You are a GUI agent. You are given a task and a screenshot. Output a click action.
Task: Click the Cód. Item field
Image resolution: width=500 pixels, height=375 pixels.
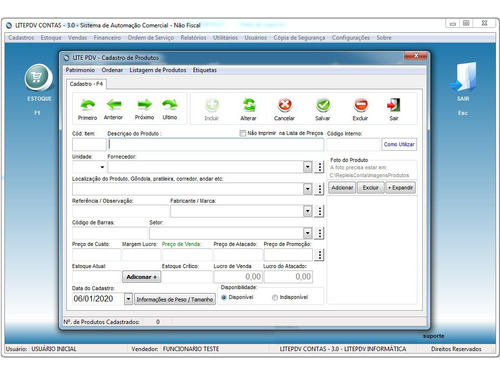coord(89,145)
